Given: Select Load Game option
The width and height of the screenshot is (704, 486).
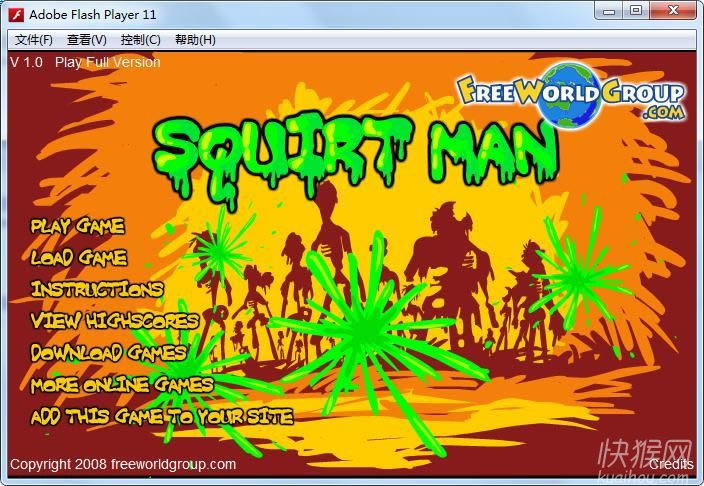Looking at the screenshot, I should [x=79, y=258].
